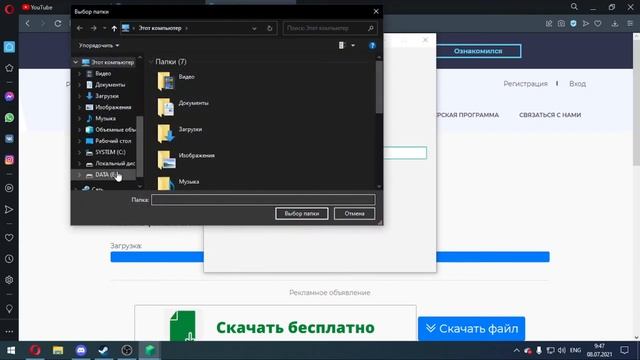Open VK in Opera sidebar
The width and height of the screenshot is (640, 360).
[x=9, y=139]
